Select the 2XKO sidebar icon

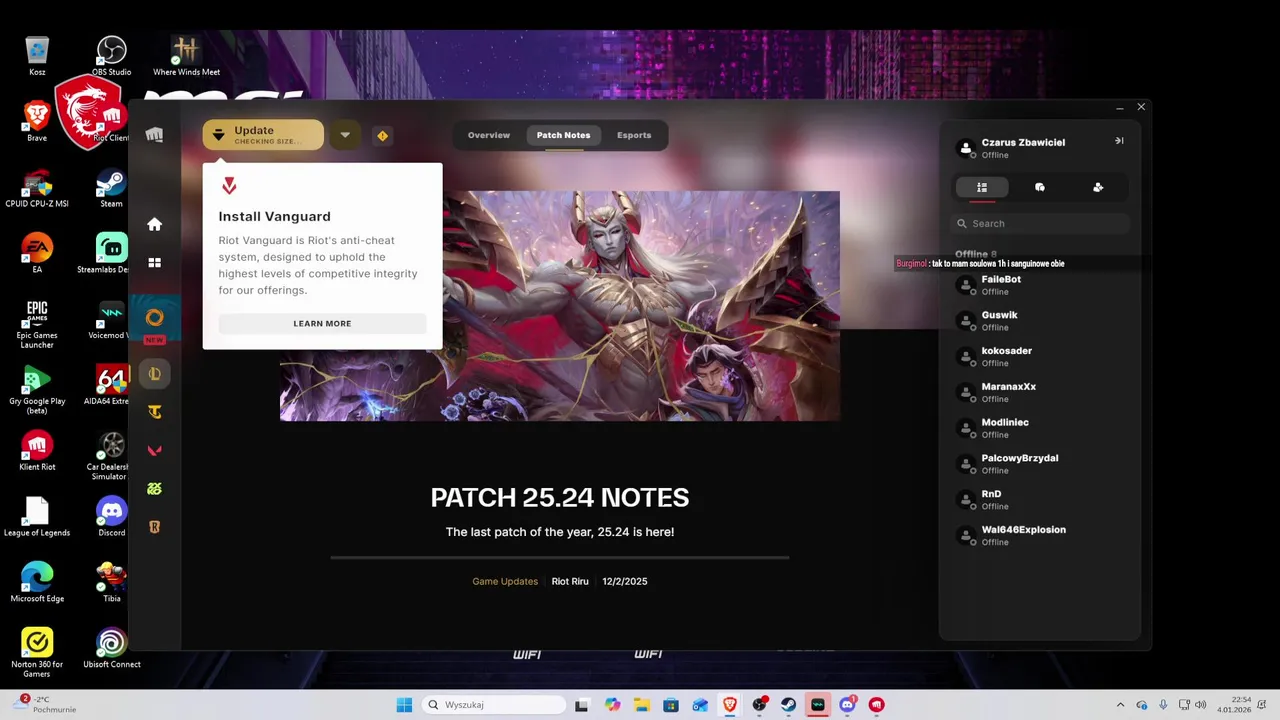point(154,489)
